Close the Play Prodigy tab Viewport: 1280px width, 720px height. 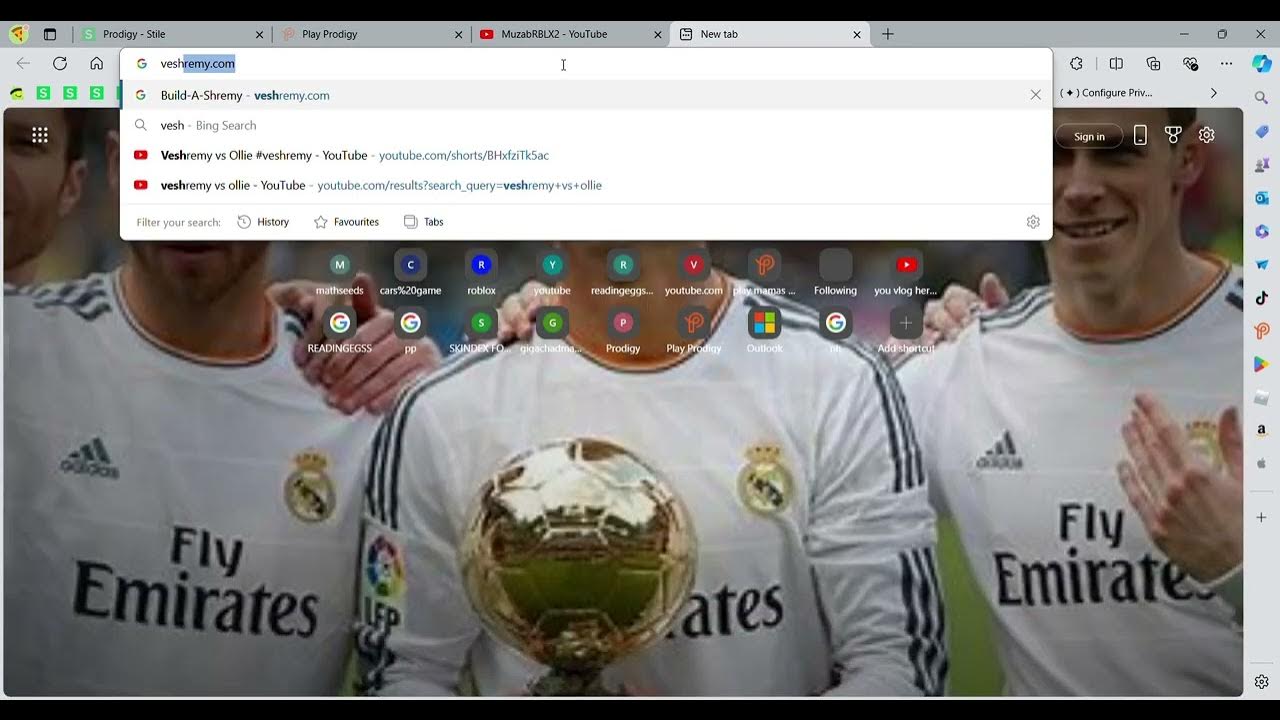(459, 34)
